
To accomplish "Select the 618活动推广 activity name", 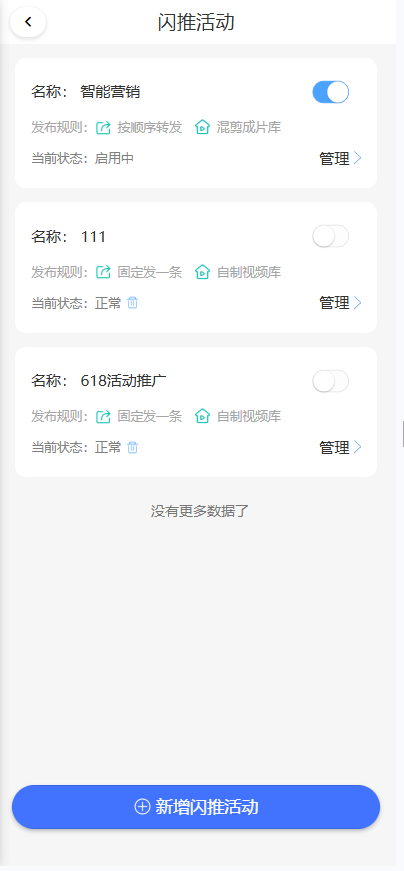I will point(123,381).
